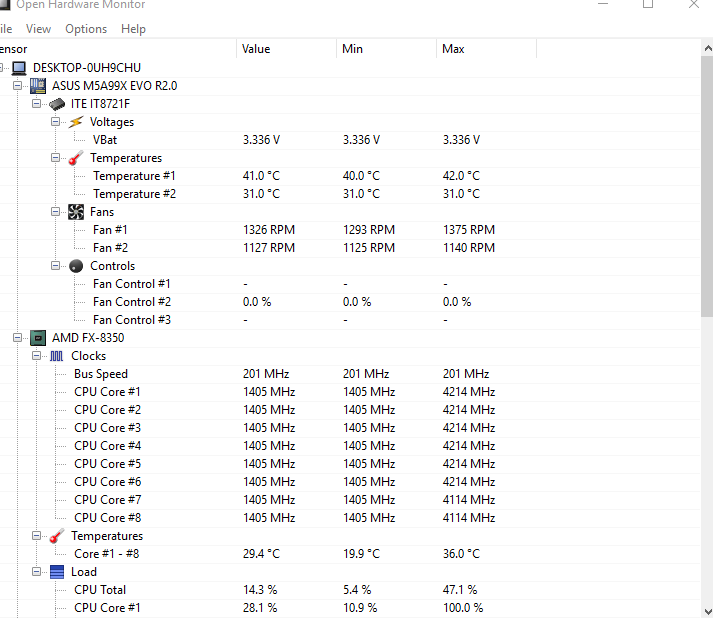Viewport: 713px width, 618px height.
Task: Click the Voltages lightning bolt icon
Action: (x=76, y=122)
